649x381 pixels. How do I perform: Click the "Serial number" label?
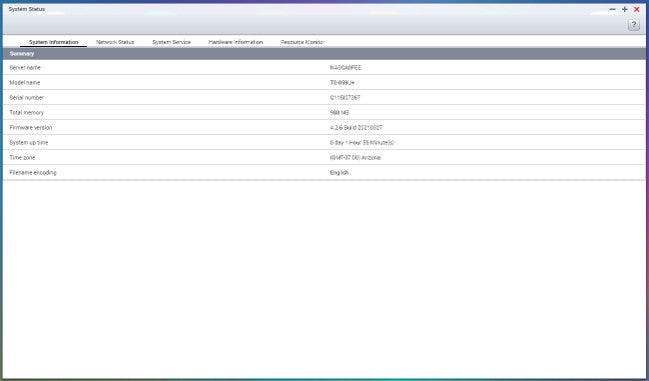(x=26, y=98)
